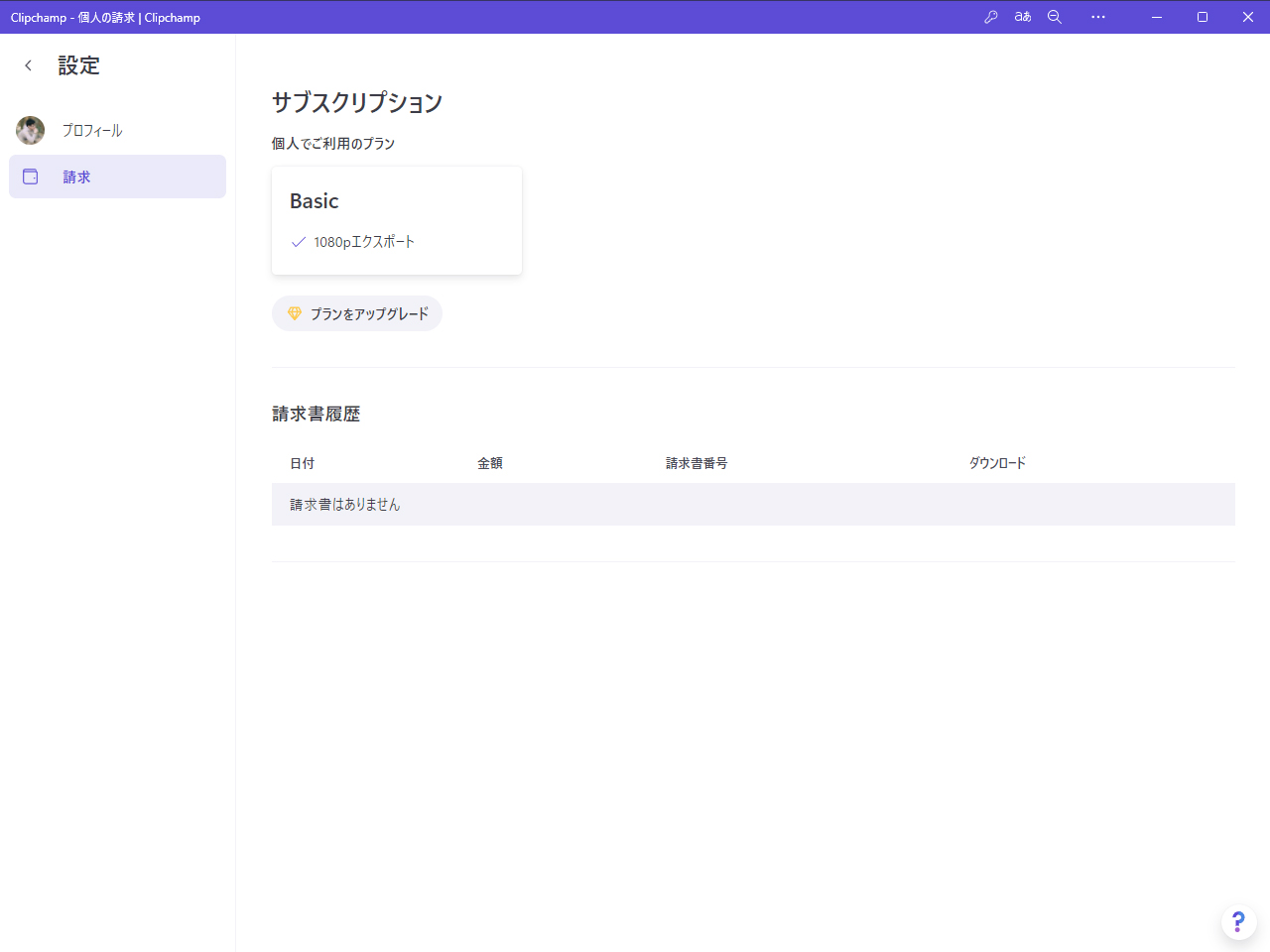Open the title bar more options menu
The width and height of the screenshot is (1270, 952).
pyautogui.click(x=1097, y=16)
